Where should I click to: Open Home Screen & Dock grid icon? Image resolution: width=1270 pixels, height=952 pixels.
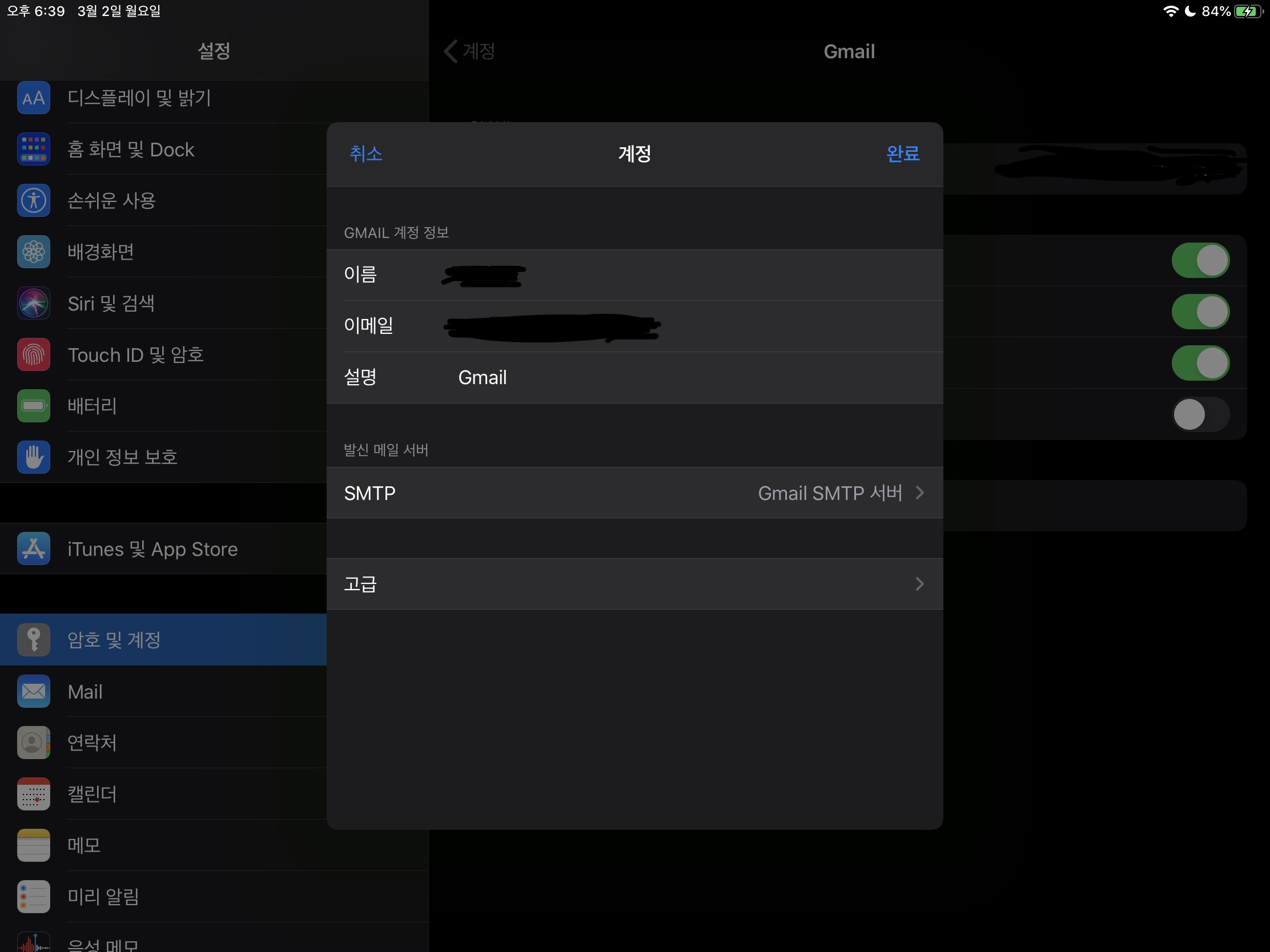click(x=33, y=149)
